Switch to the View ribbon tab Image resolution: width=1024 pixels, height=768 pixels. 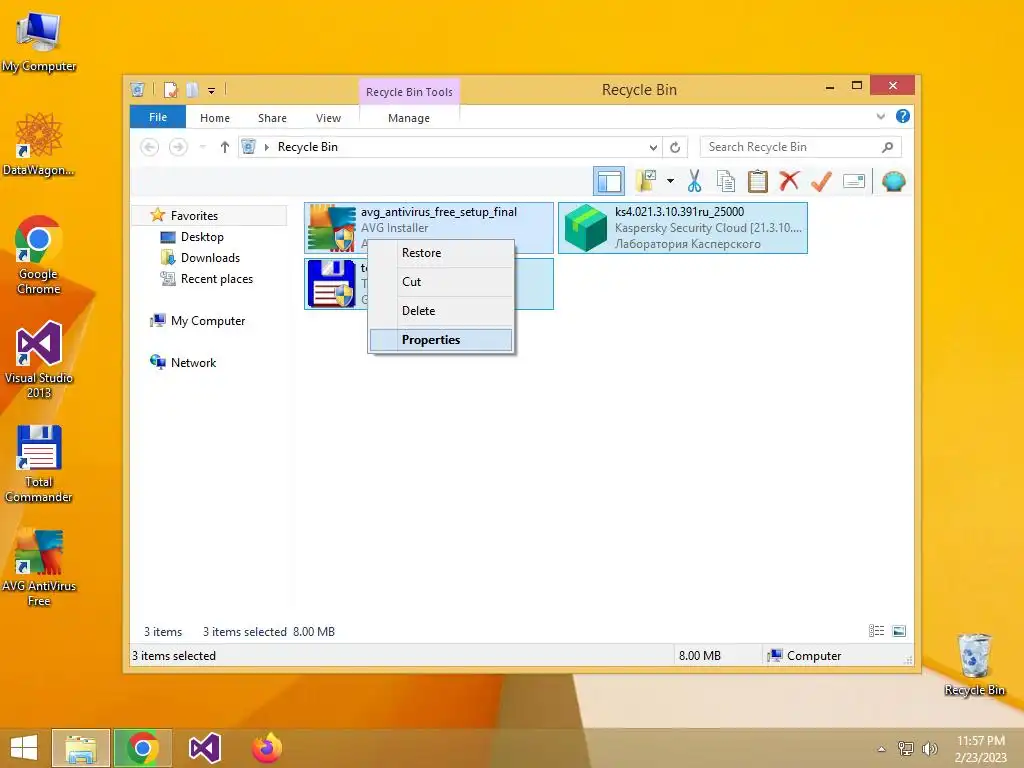coord(328,118)
